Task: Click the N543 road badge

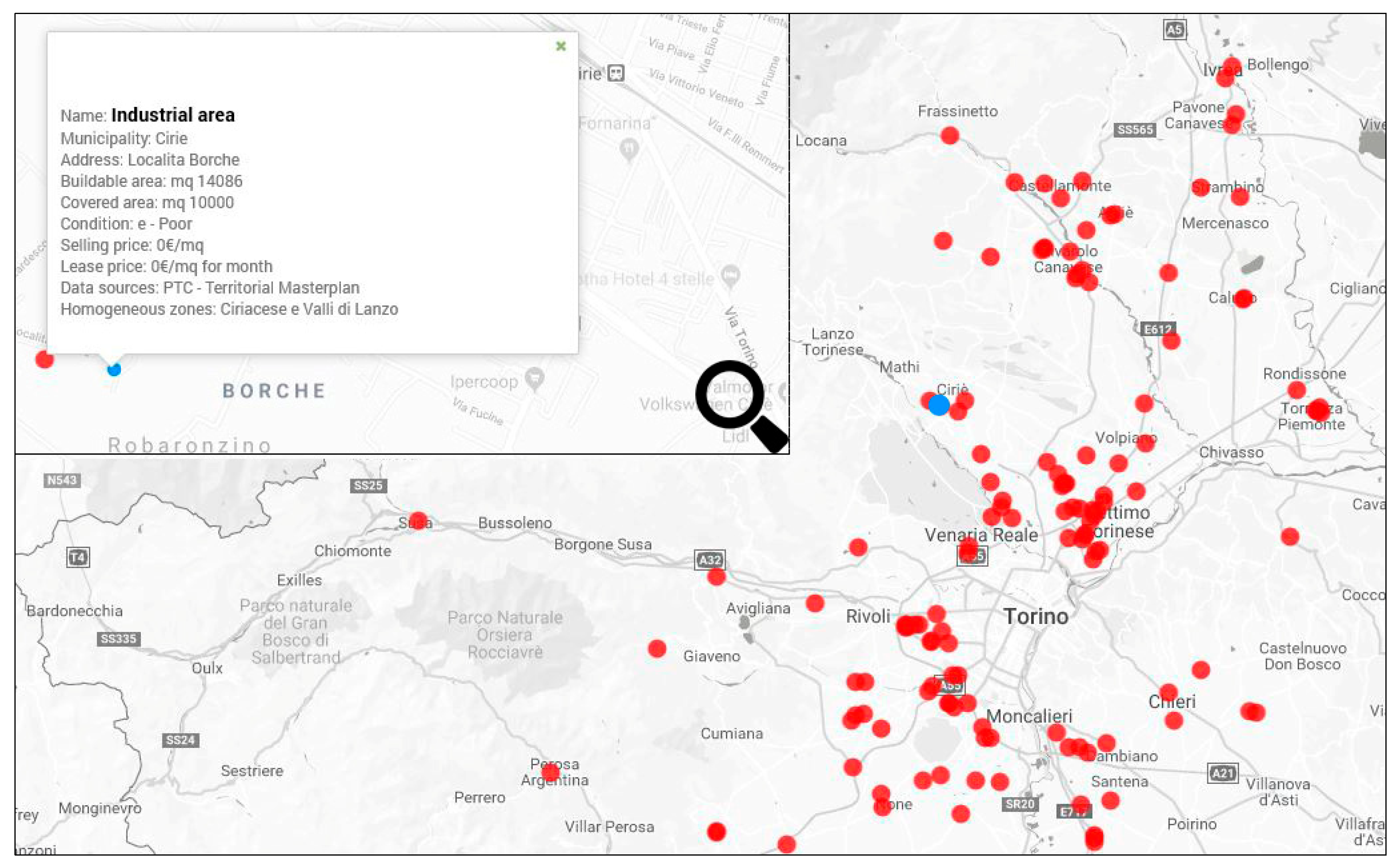Action: 61,480
